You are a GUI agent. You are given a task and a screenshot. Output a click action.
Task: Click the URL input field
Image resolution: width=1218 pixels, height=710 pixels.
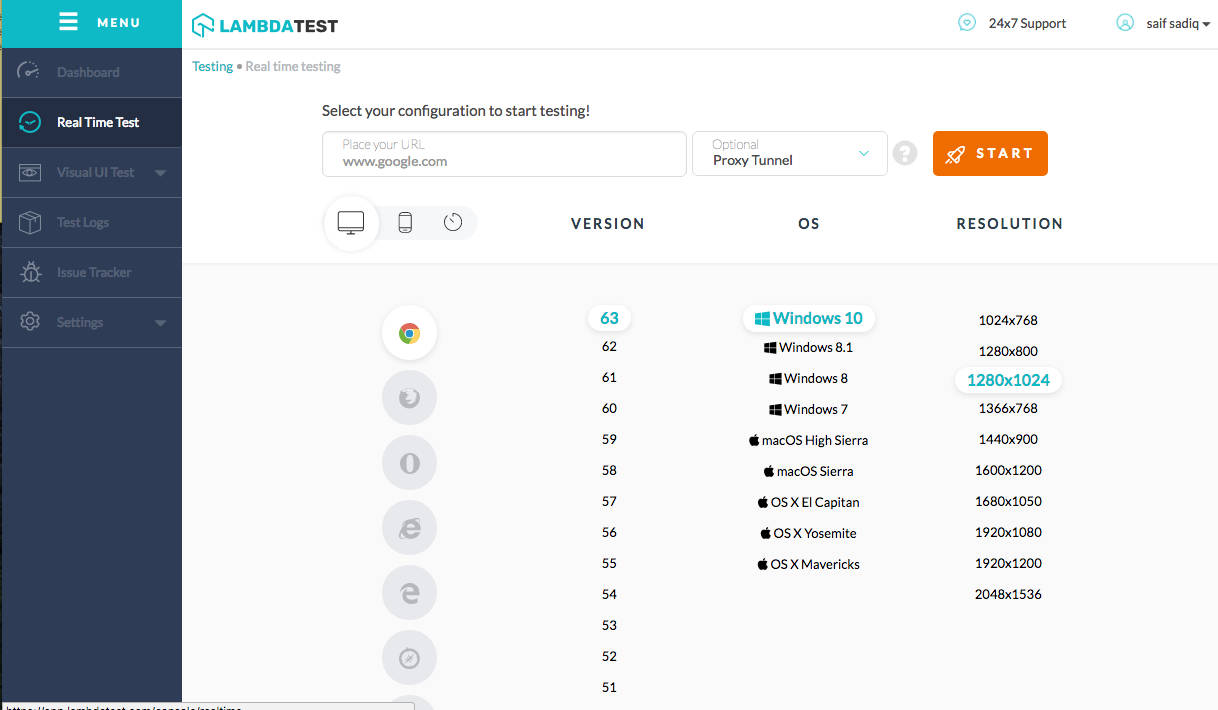pyautogui.click(x=503, y=154)
